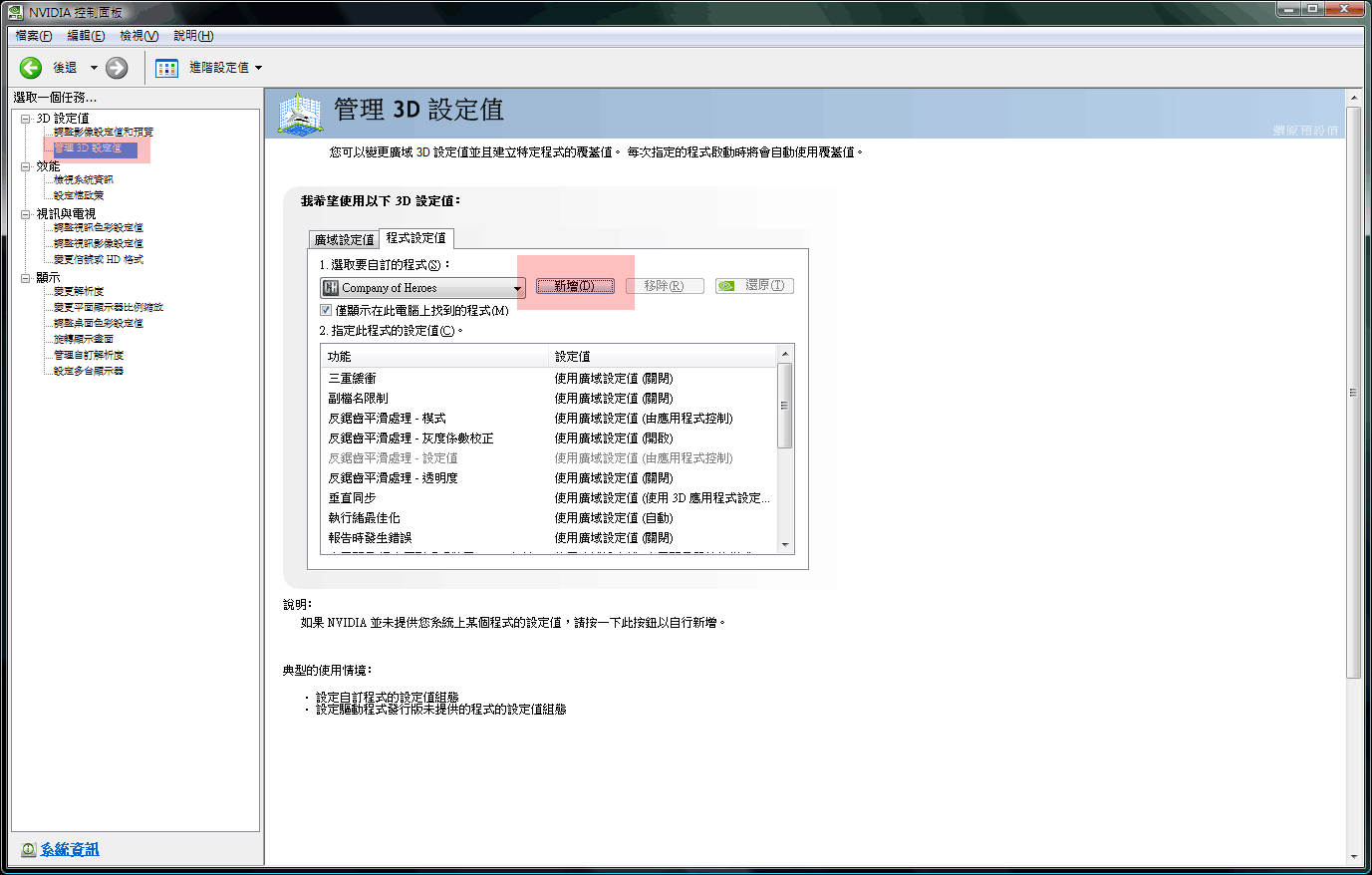
Task: Switch to the 廣域設定值 tab
Action: (x=344, y=239)
